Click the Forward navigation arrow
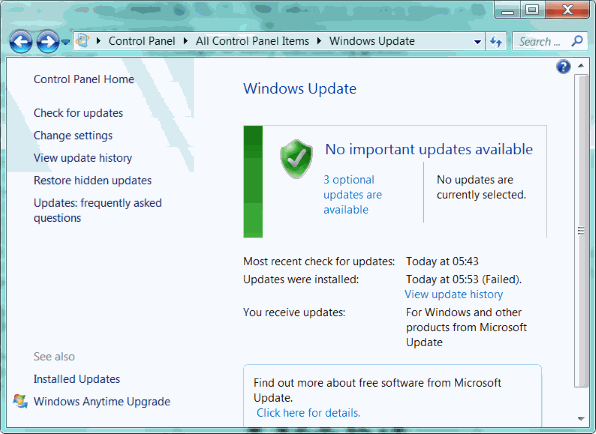This screenshot has width=596, height=434. [48, 41]
